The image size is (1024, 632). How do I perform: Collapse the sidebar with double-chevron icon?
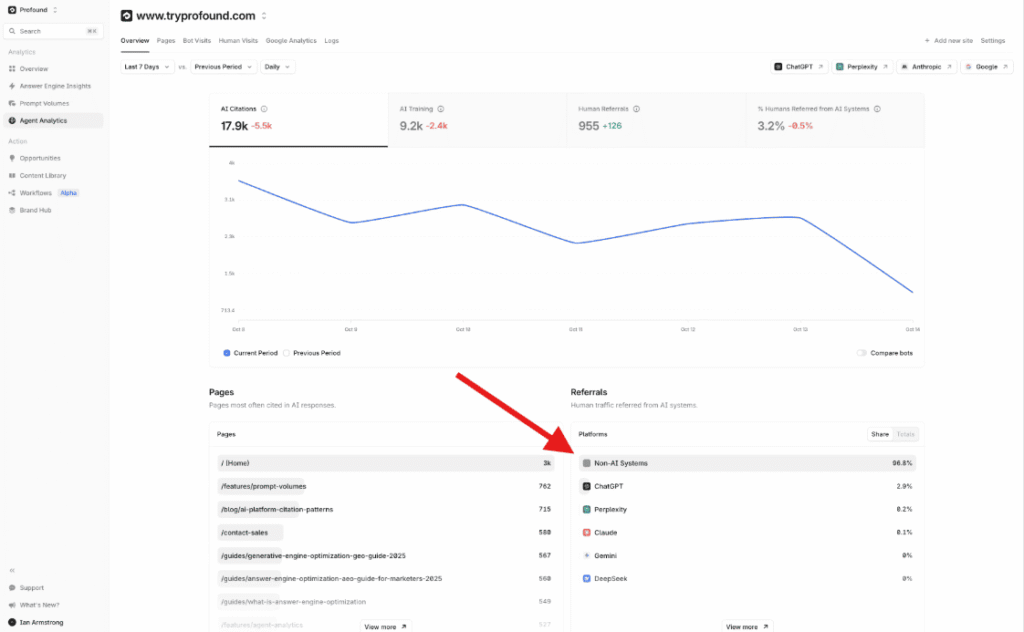click(x=12, y=570)
